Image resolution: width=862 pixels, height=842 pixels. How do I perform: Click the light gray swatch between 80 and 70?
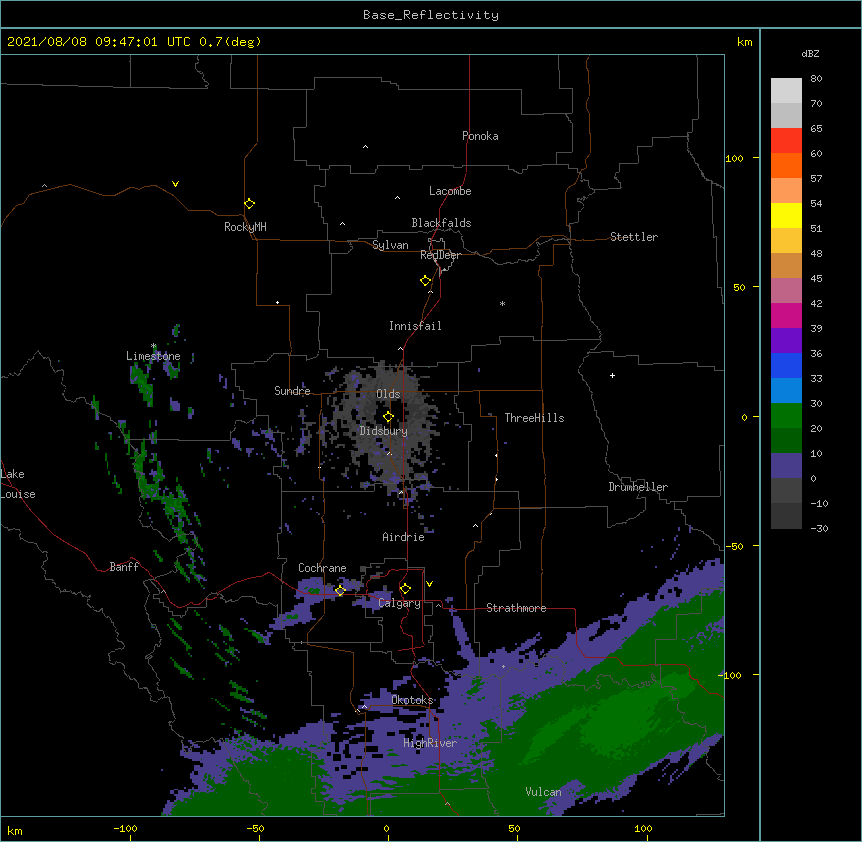786,91
